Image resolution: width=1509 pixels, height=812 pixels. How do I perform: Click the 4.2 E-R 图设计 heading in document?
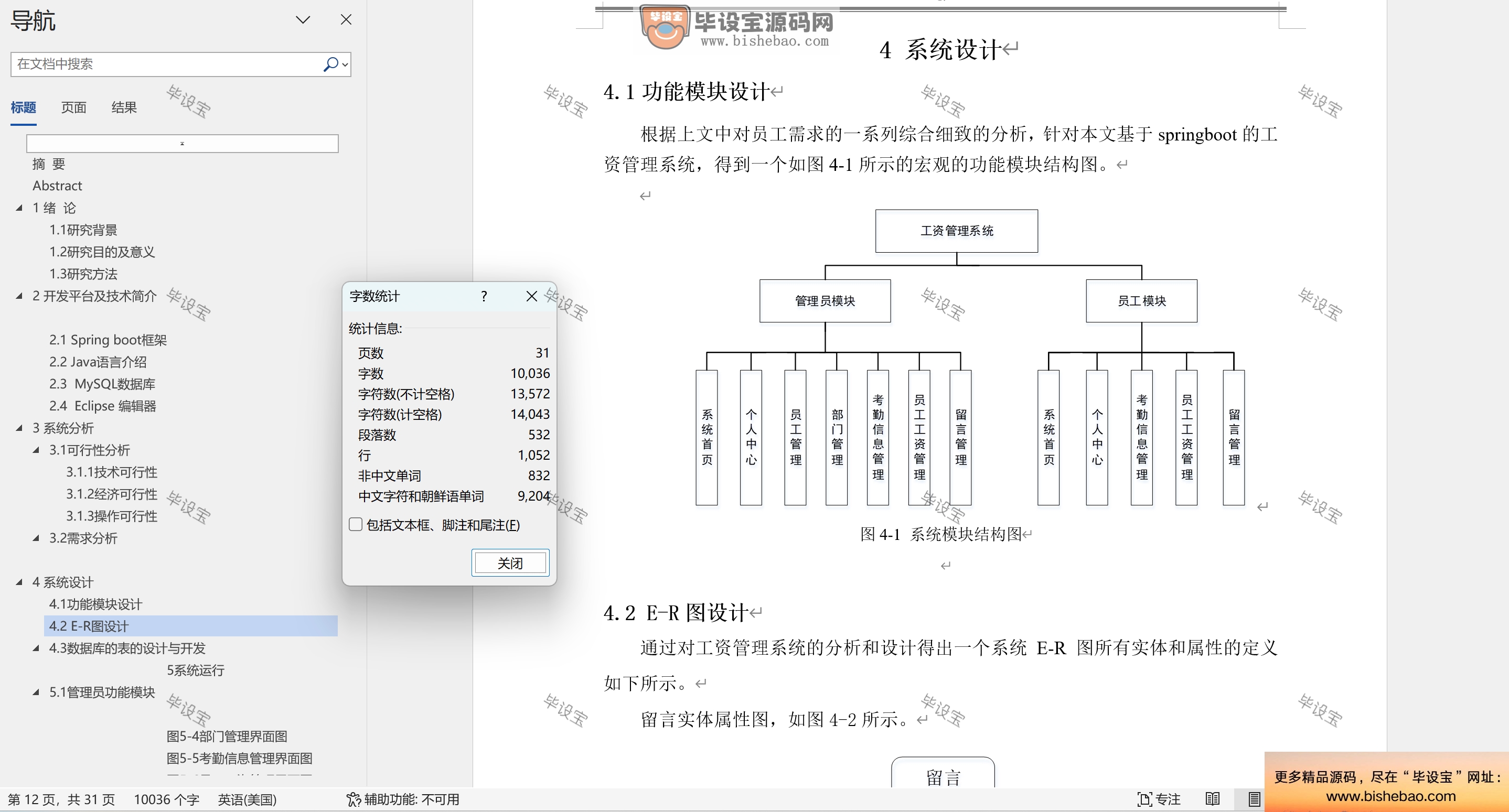[676, 613]
